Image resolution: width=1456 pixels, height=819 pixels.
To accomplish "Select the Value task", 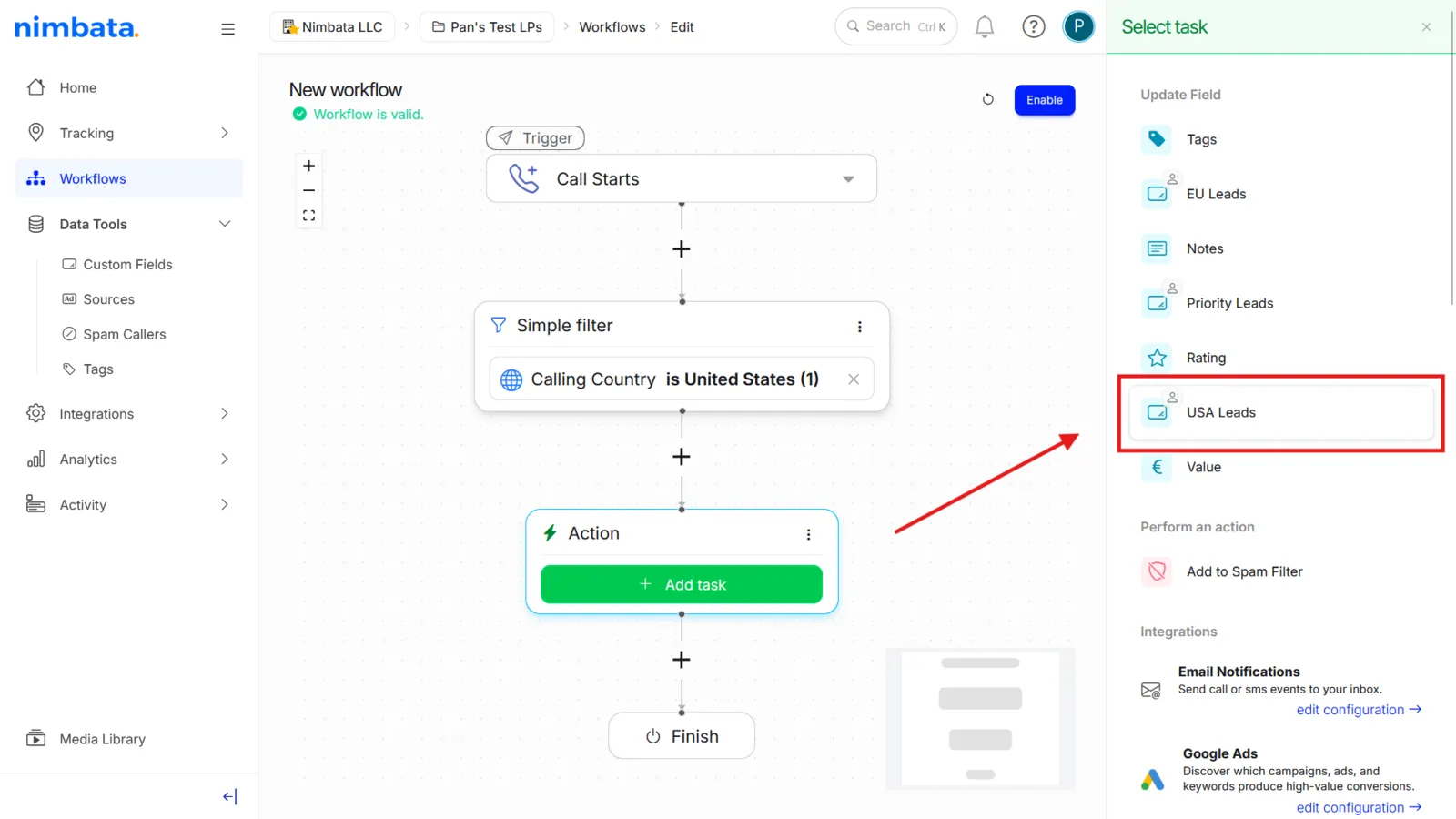I will (1281, 467).
